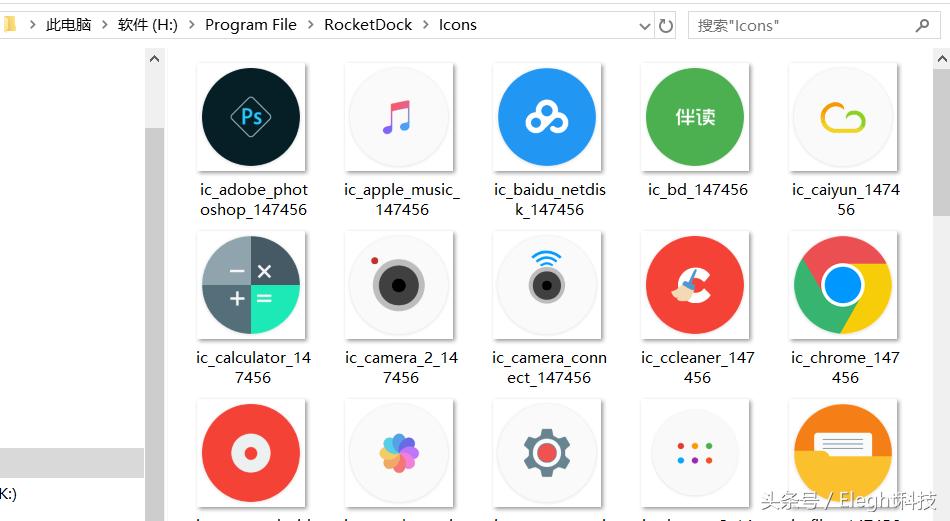Image resolution: width=950 pixels, height=521 pixels.
Task: Select the colorful flower petals icon file
Action: [x=399, y=453]
